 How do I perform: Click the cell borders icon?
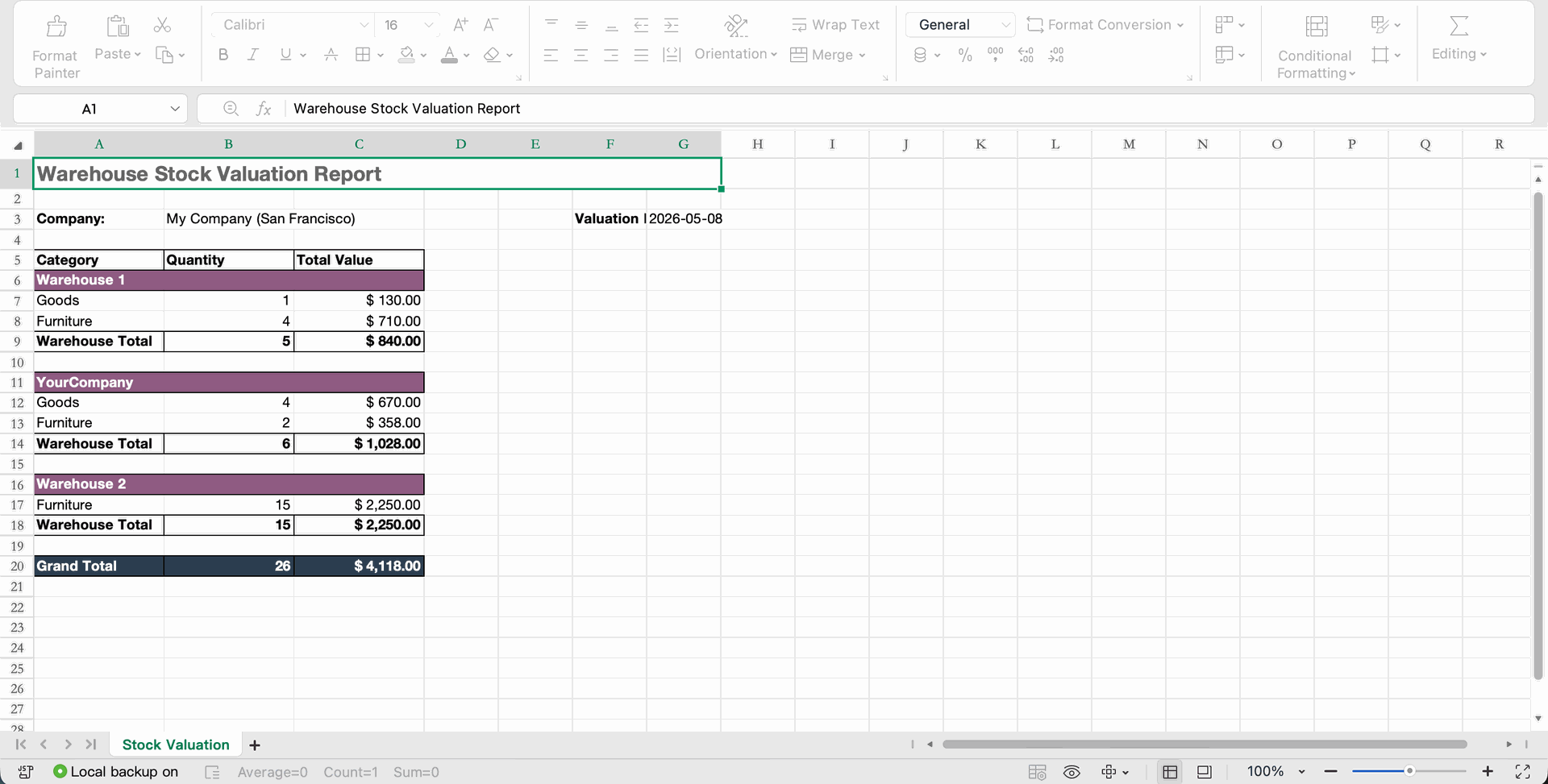363,55
